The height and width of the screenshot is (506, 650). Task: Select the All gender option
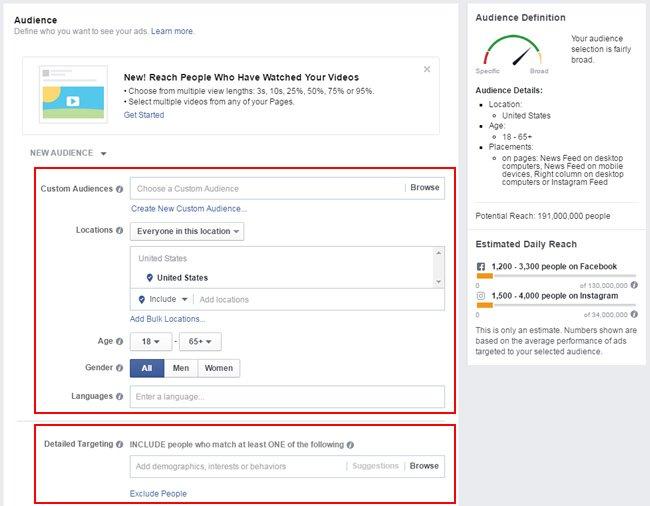[147, 368]
